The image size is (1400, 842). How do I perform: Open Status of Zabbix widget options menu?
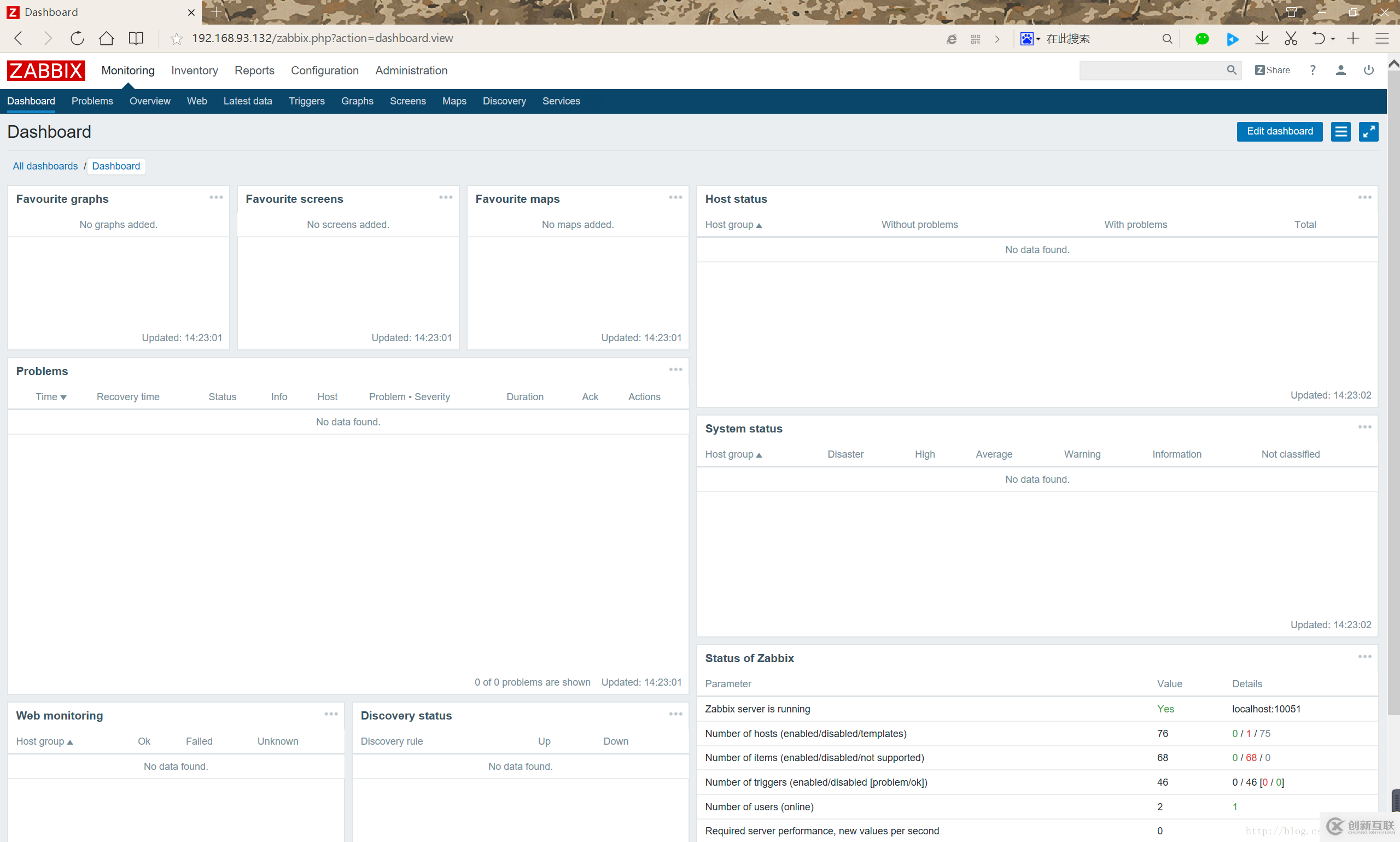[1365, 657]
